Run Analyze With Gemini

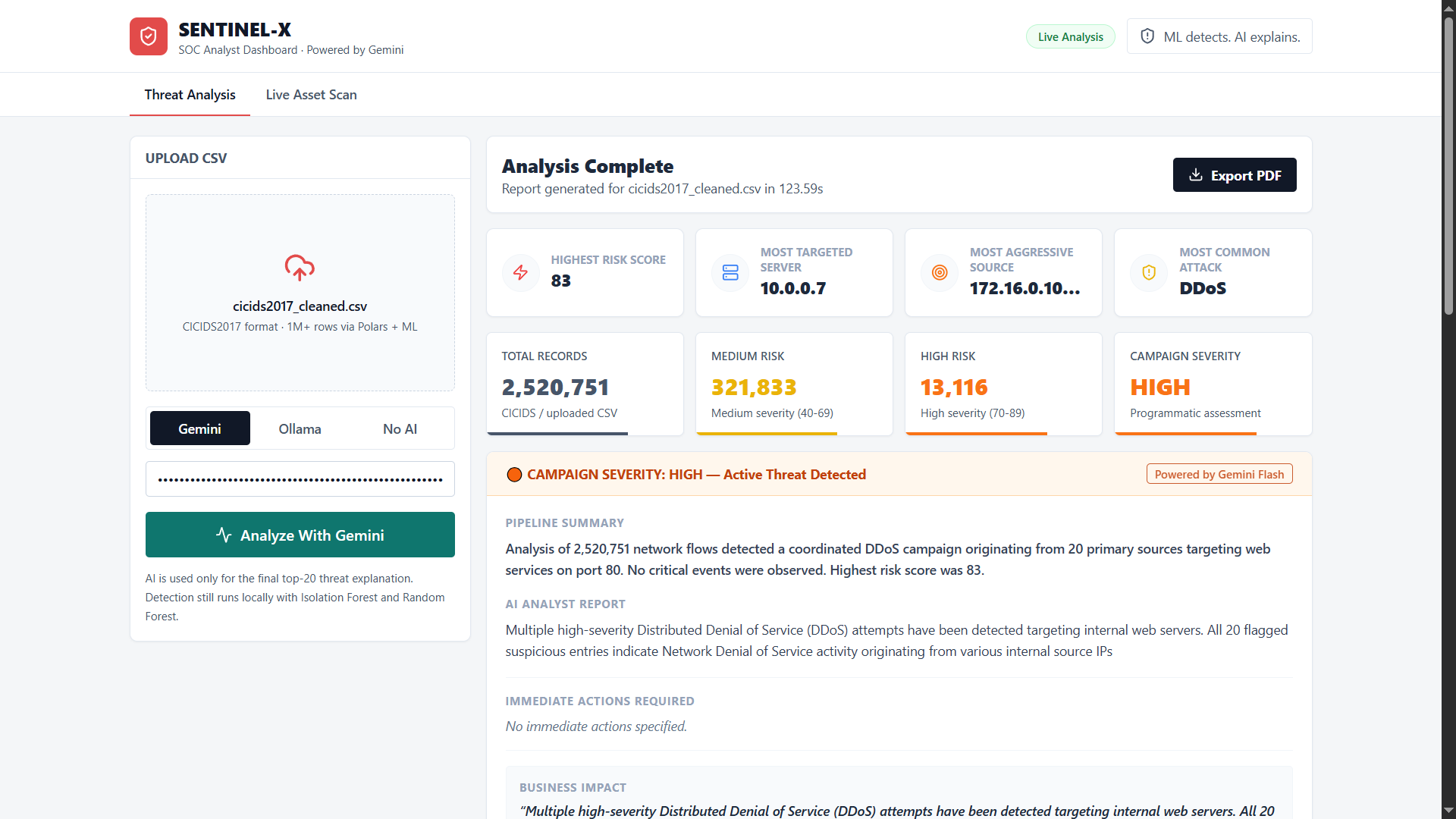pos(300,535)
